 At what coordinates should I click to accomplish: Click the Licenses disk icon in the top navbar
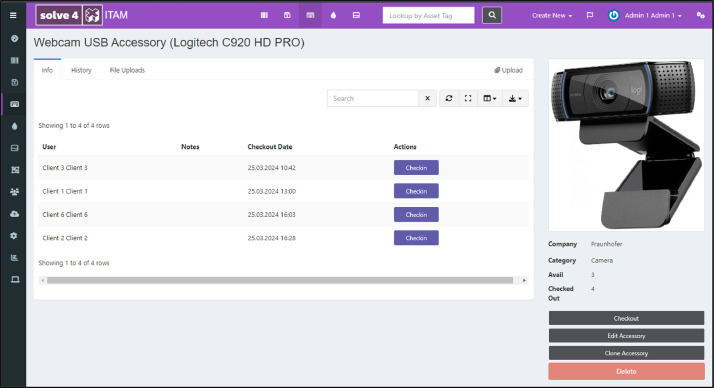coord(287,15)
